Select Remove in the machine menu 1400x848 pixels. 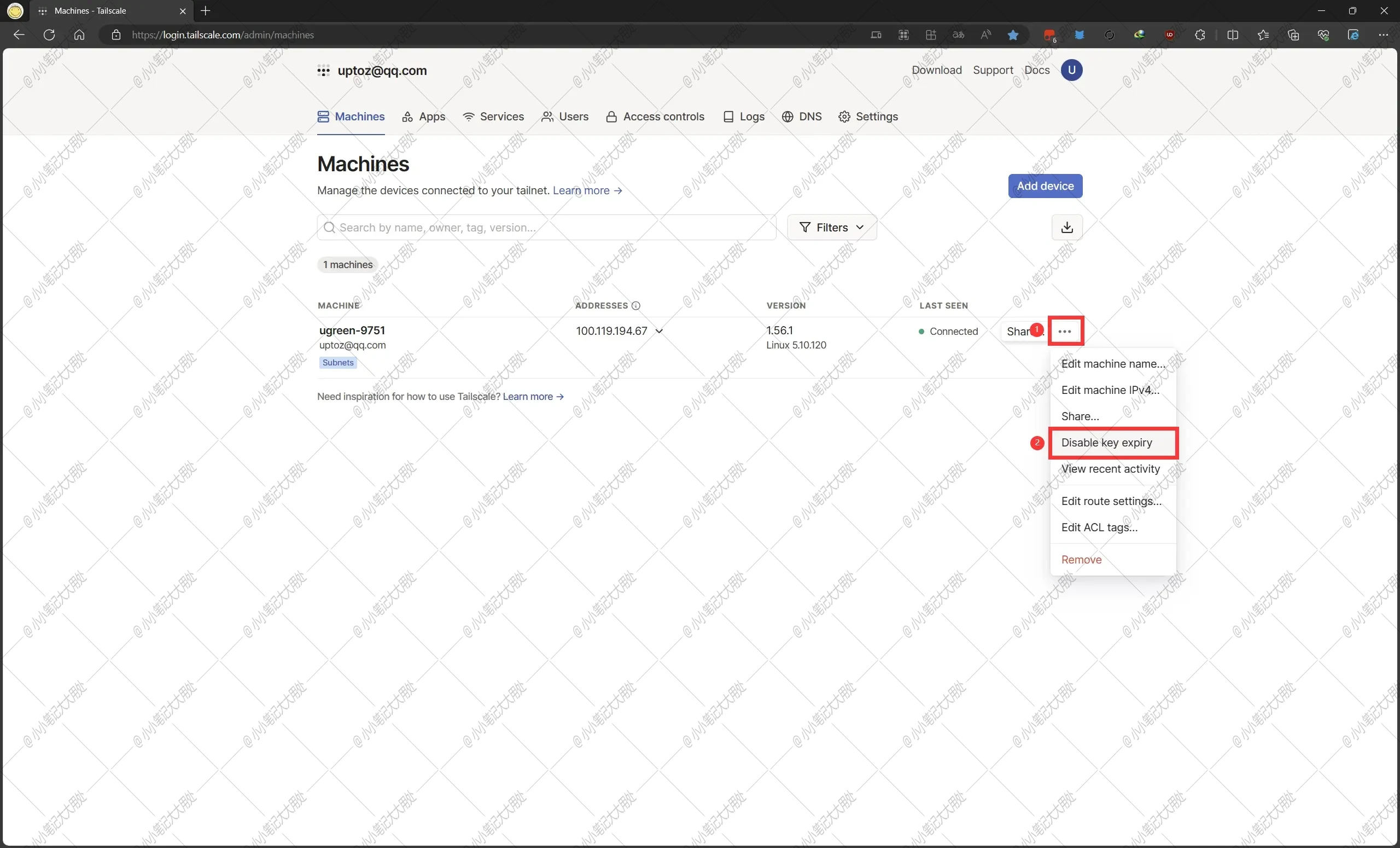pyautogui.click(x=1113, y=560)
